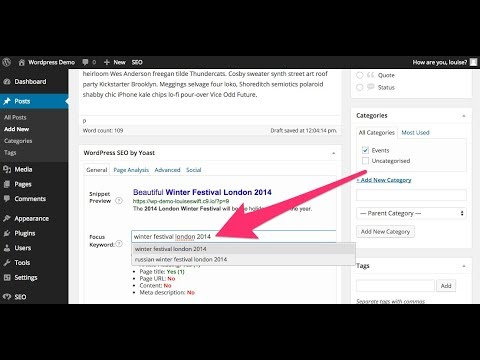Select the Status post format radio
Viewport: 480px width, 360px height.
click(x=359, y=87)
